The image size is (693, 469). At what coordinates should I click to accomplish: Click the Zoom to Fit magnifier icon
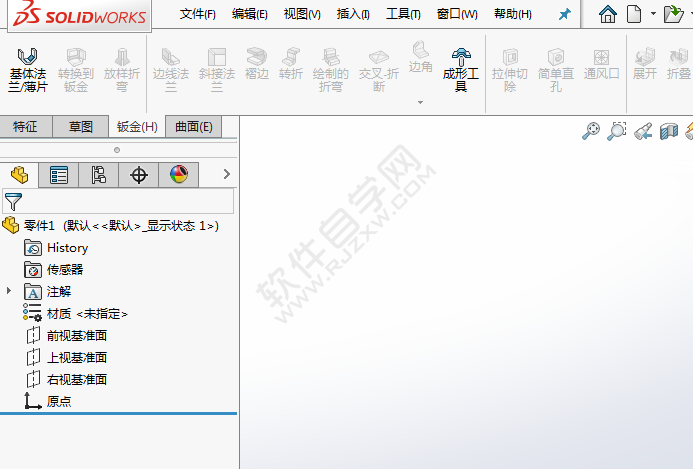pyautogui.click(x=591, y=130)
